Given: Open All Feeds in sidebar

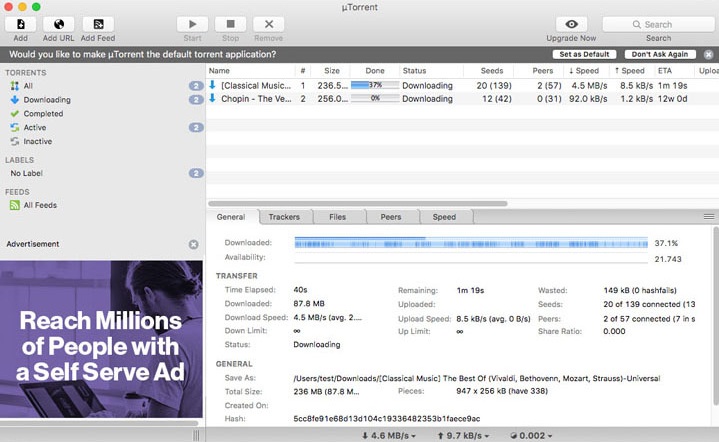Looking at the screenshot, I should point(103,205).
